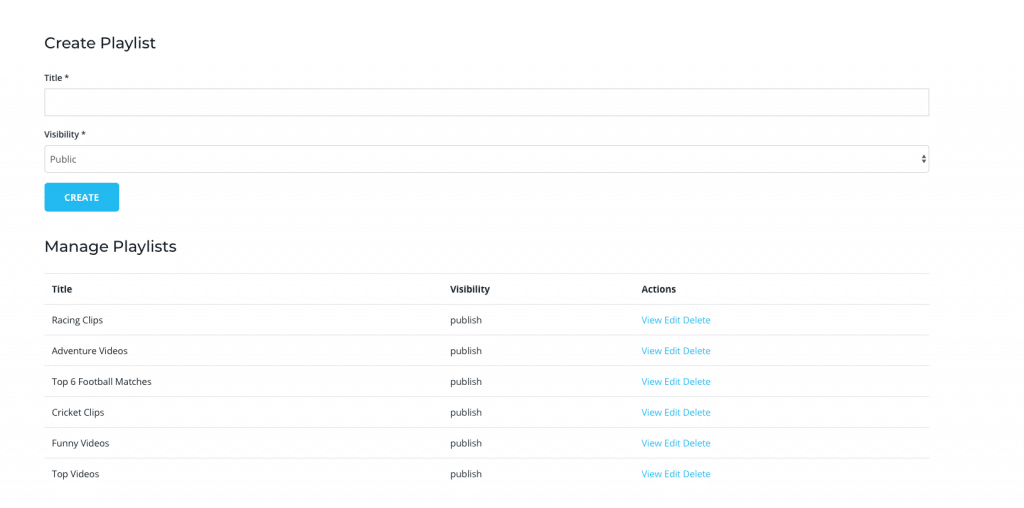Click 'publish' in the Funny Videos row
This screenshot has width=1024, height=508.
click(x=466, y=443)
